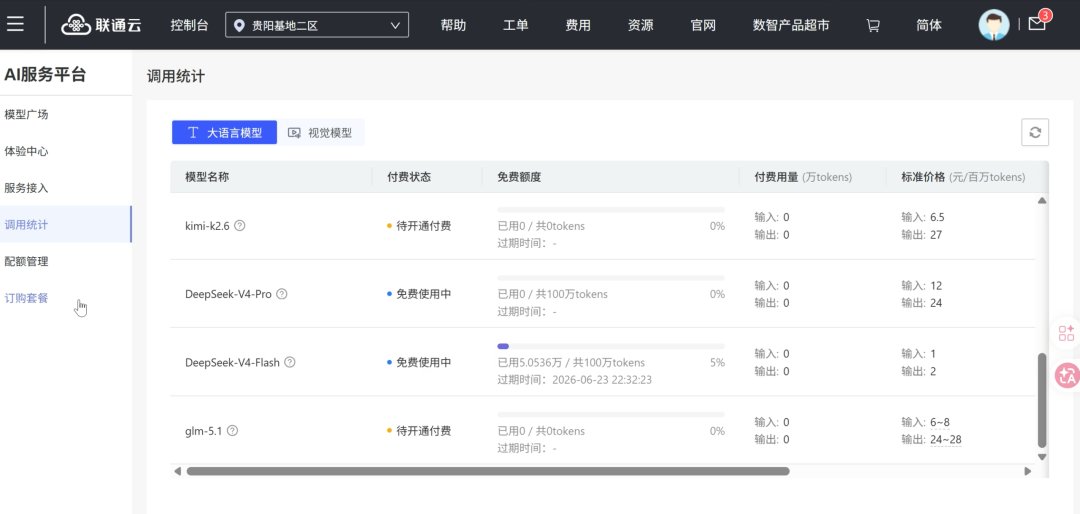Viewport: 1080px width, 514px height.
Task: Open 帮助 in the top navigation
Action: click(x=453, y=25)
